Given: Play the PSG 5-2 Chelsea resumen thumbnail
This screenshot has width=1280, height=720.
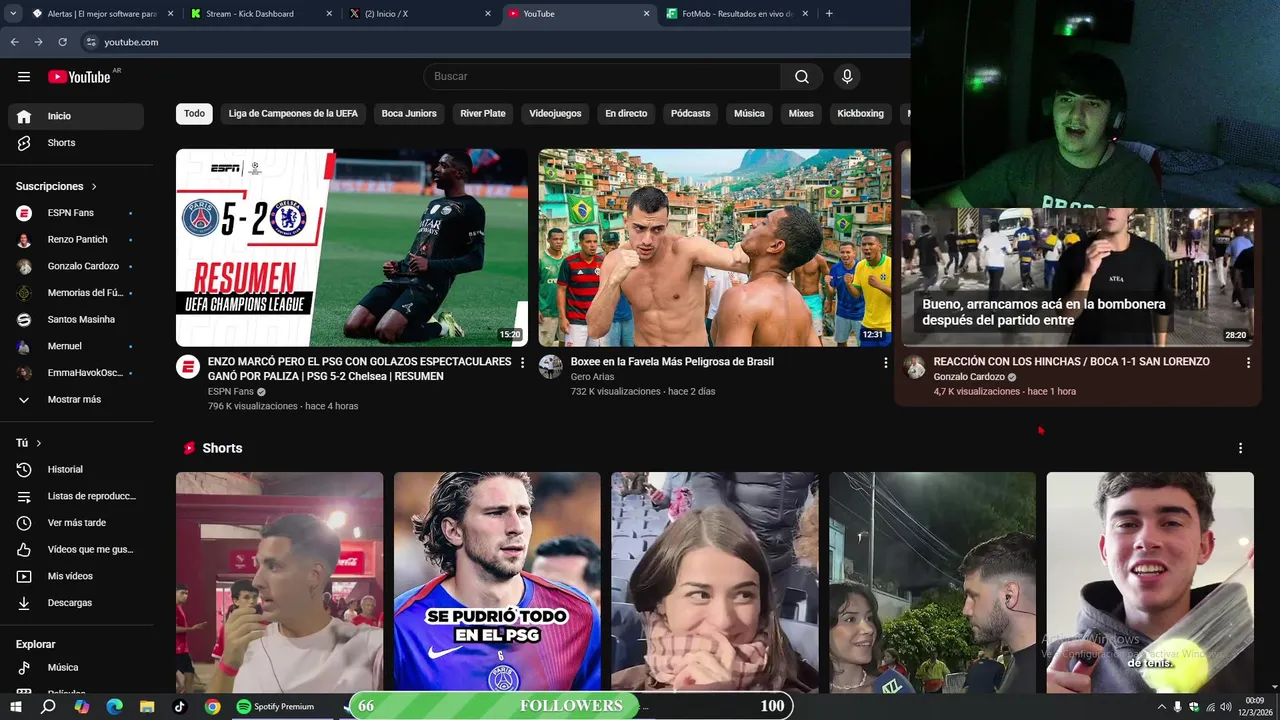Looking at the screenshot, I should tap(352, 248).
